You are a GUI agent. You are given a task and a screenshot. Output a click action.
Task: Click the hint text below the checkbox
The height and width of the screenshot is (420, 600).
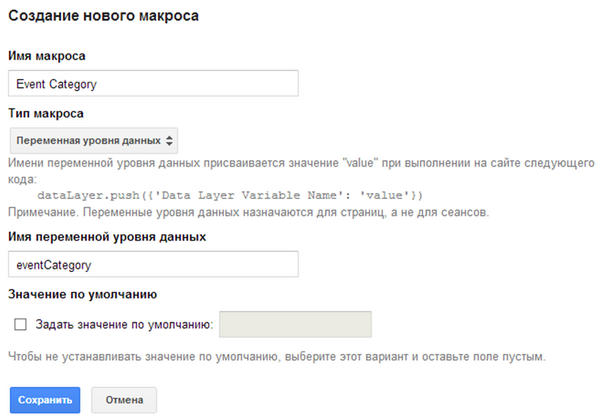(x=278, y=356)
